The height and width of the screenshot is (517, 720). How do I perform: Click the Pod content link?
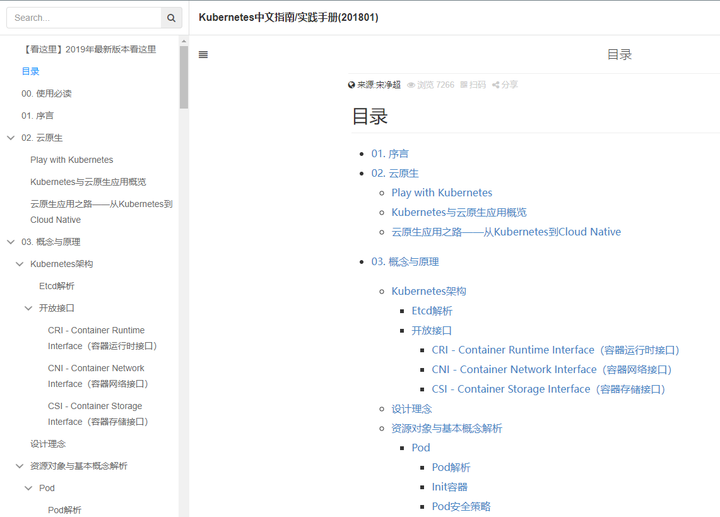(x=421, y=448)
